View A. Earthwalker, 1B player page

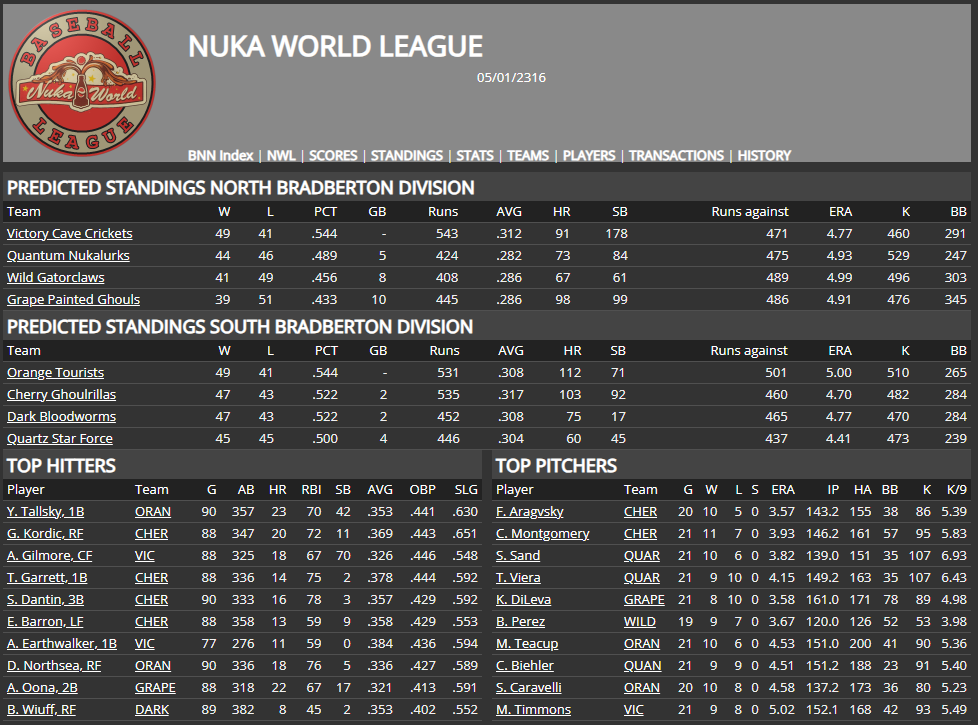coord(62,643)
